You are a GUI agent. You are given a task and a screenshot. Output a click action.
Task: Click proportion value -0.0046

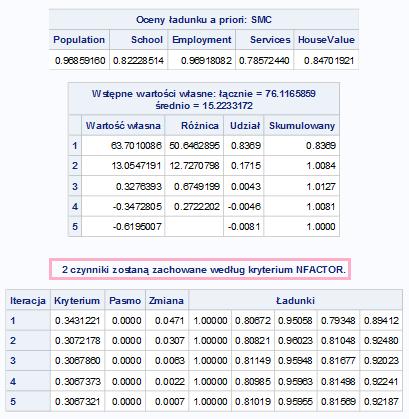tap(245, 206)
